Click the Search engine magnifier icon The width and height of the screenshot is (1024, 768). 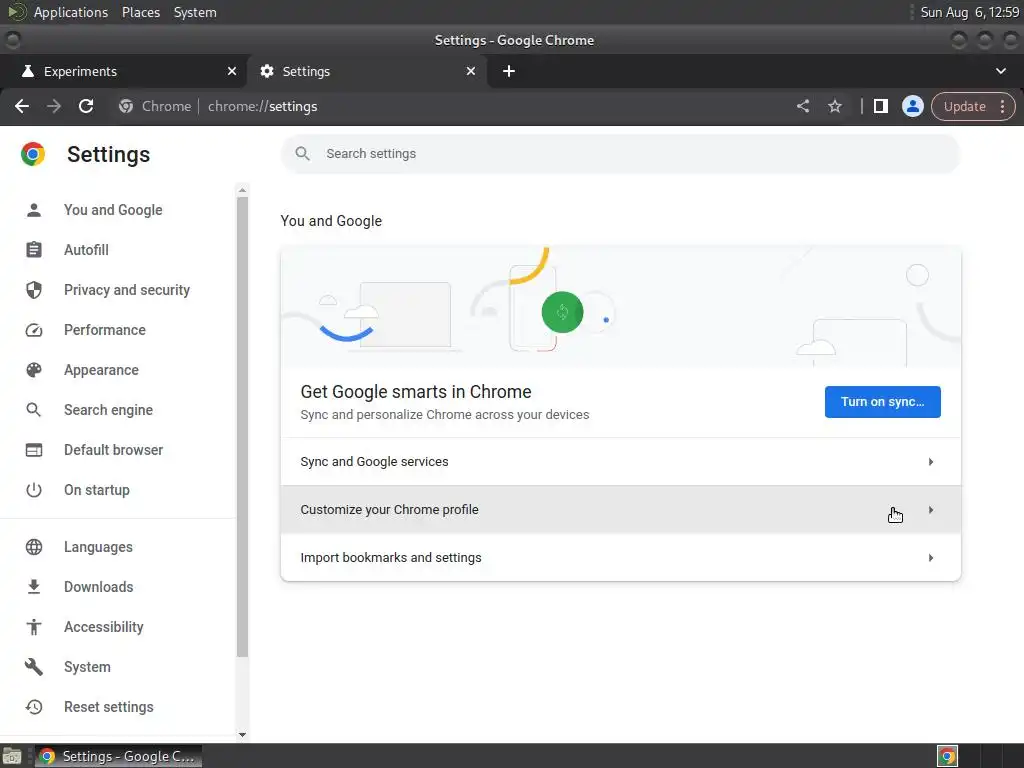[34, 410]
